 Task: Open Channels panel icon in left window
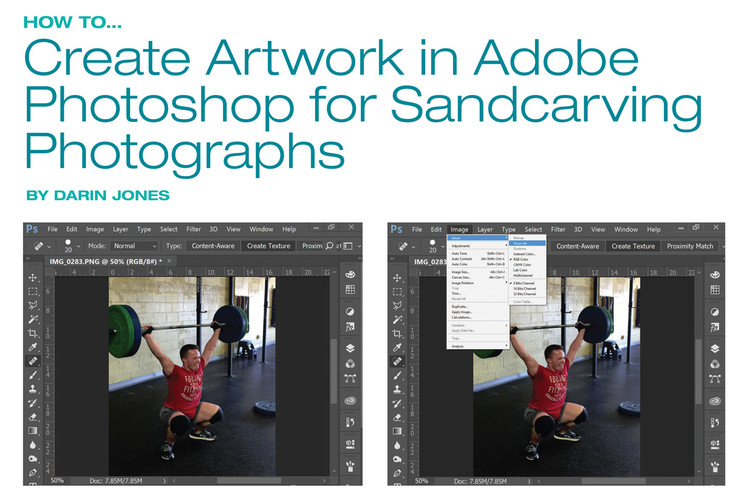[350, 363]
